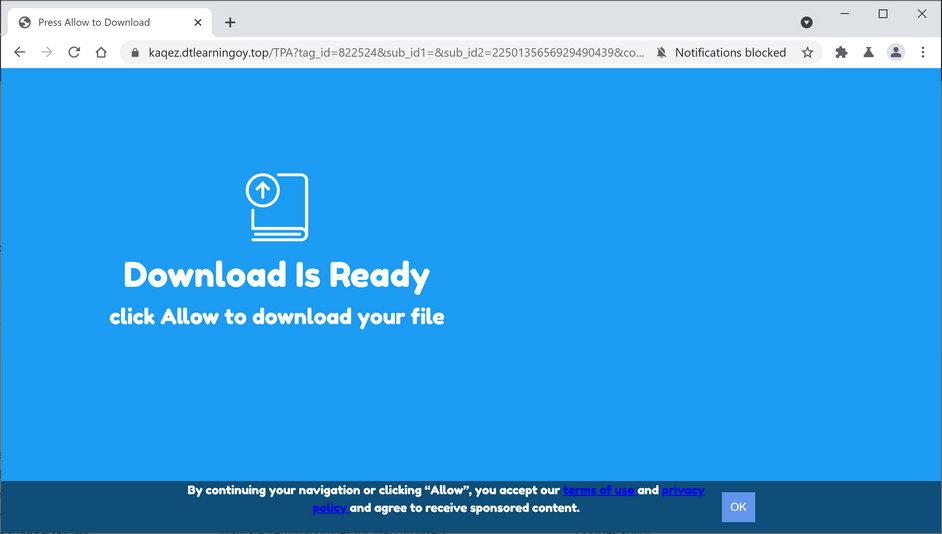The width and height of the screenshot is (942, 534).
Task: Open the 'privacy policy' link
Action: [x=682, y=491]
